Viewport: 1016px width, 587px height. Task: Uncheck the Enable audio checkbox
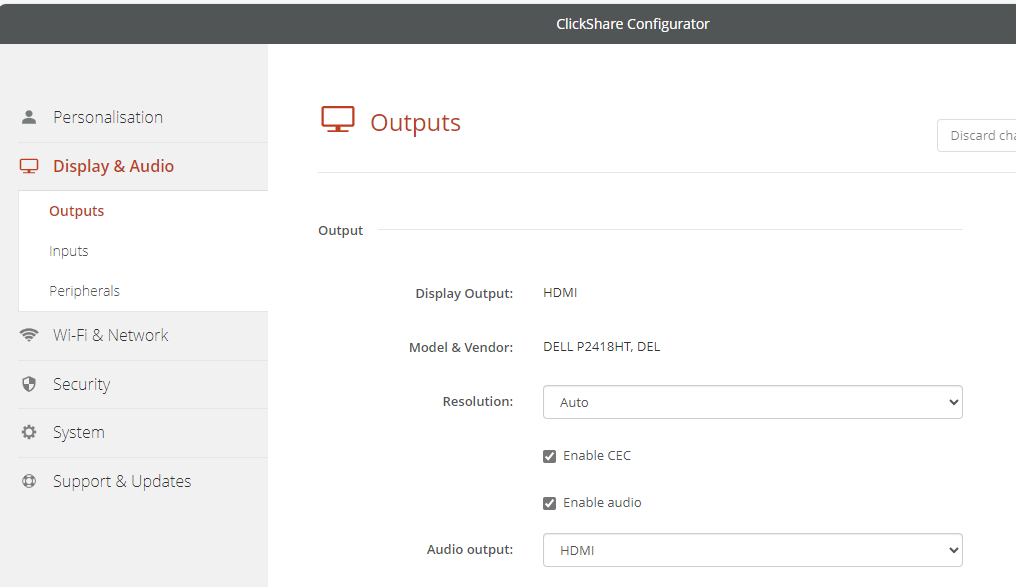tap(549, 503)
